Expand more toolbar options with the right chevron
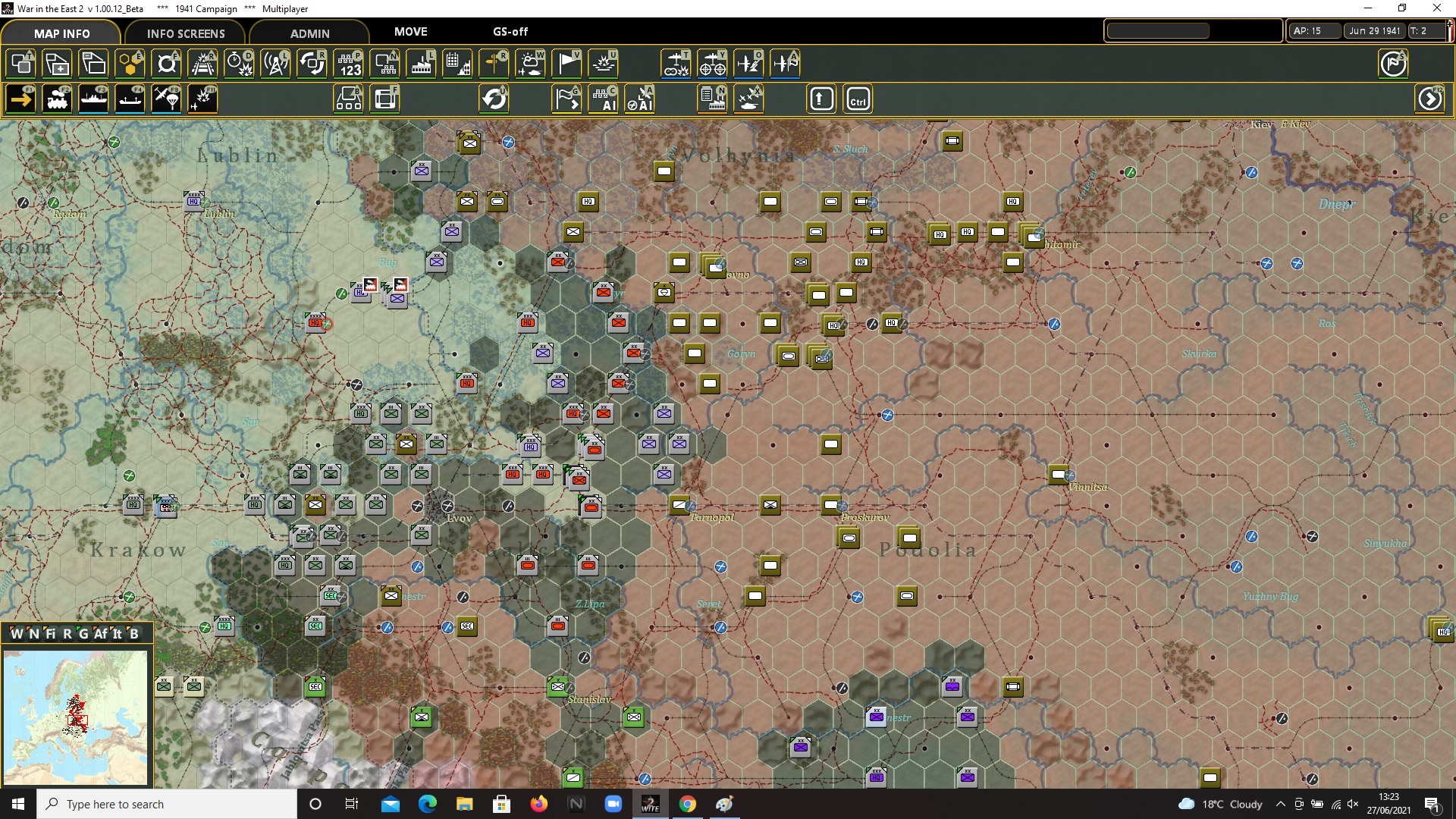1456x819 pixels. click(x=1430, y=99)
